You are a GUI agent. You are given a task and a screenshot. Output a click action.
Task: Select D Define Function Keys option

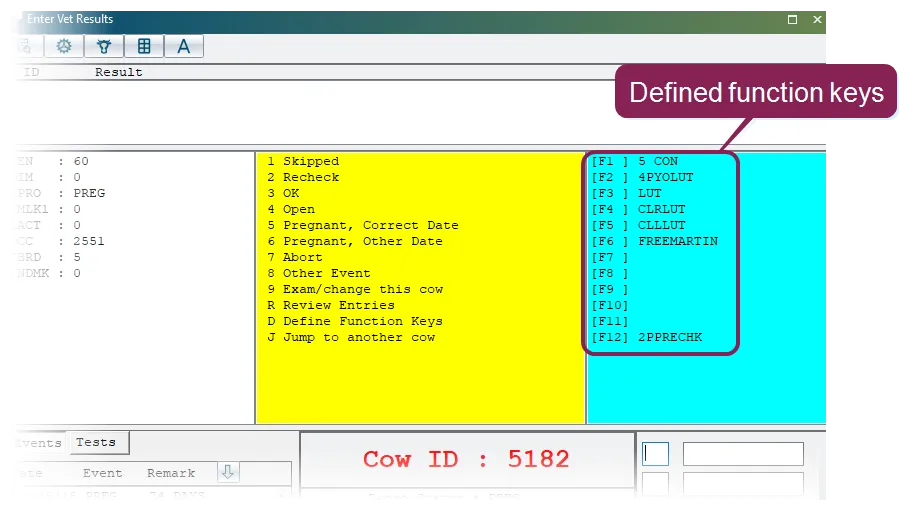coord(355,322)
